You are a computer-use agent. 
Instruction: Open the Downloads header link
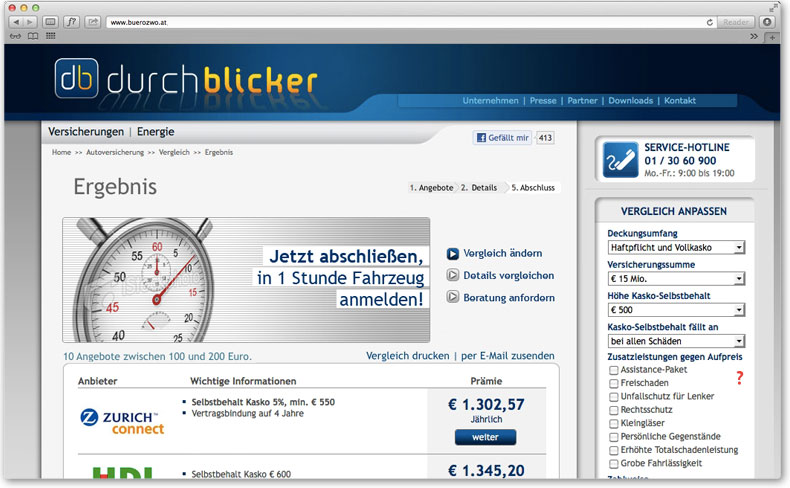click(630, 101)
